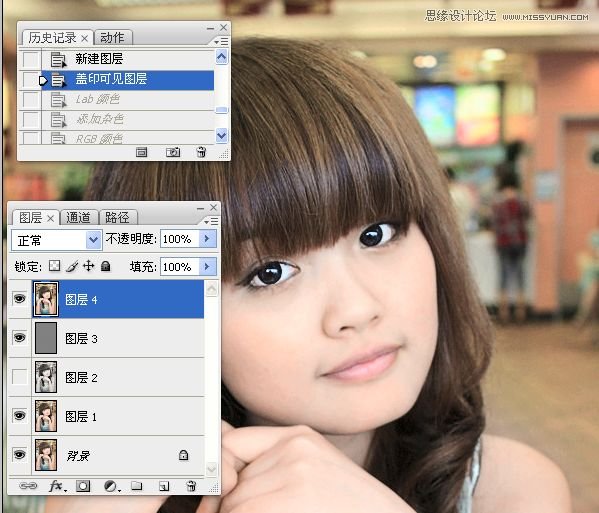
Task: Delete layer with Layers panel trash icon
Action: pyautogui.click(x=191, y=486)
